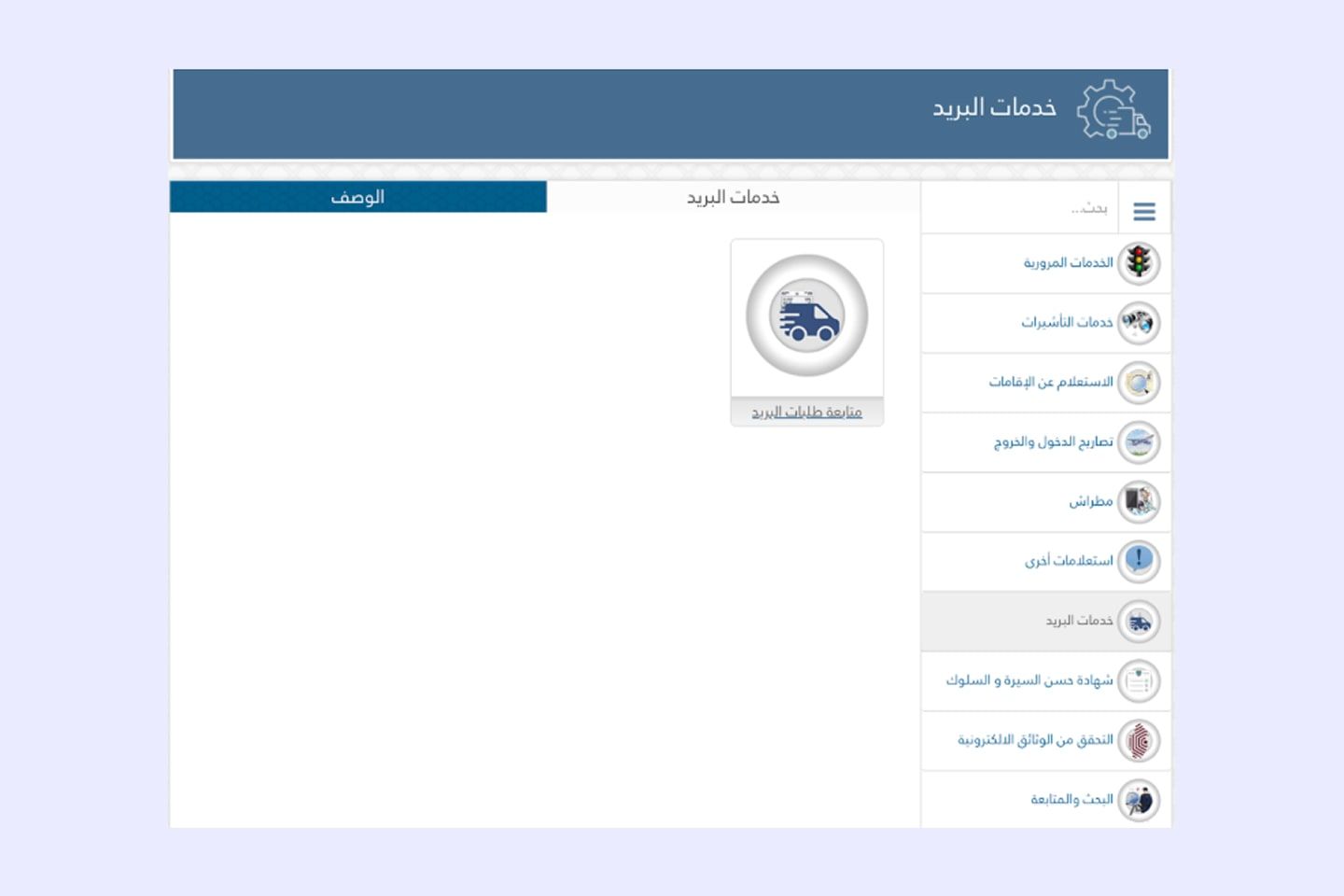Select خدمات التأشيرات text in sidebar
Image resolution: width=1344 pixels, height=896 pixels.
(1067, 323)
